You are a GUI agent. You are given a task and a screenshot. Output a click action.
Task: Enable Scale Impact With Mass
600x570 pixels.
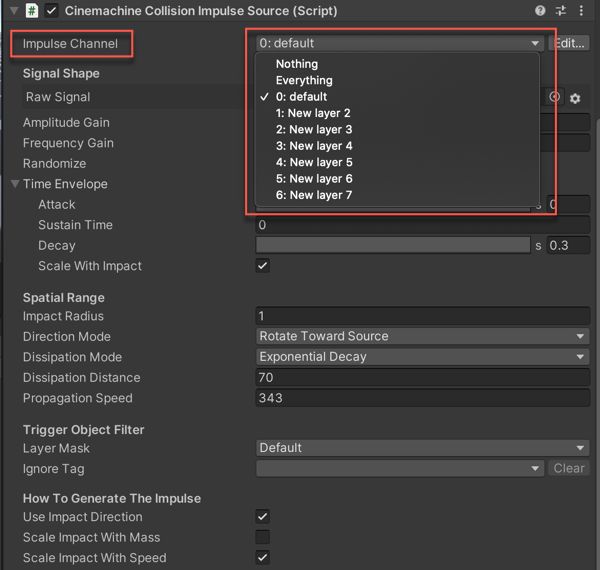[263, 537]
